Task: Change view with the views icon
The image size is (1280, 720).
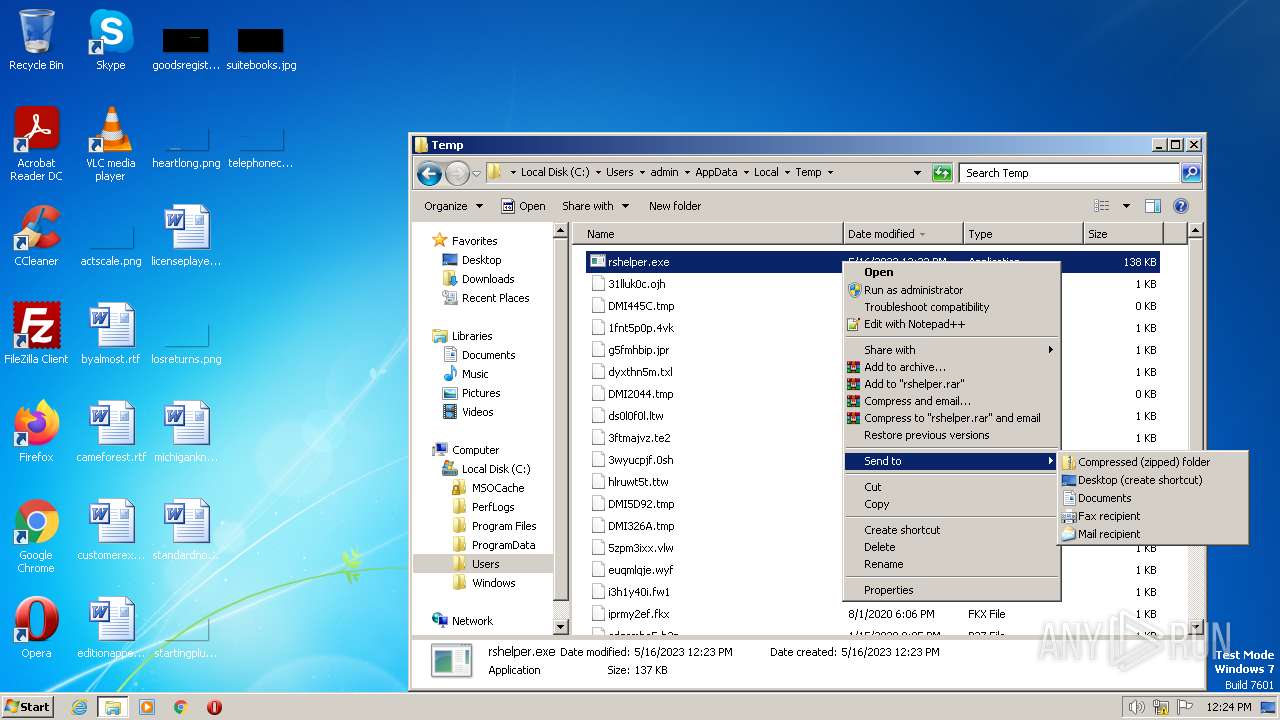Action: [x=1102, y=206]
